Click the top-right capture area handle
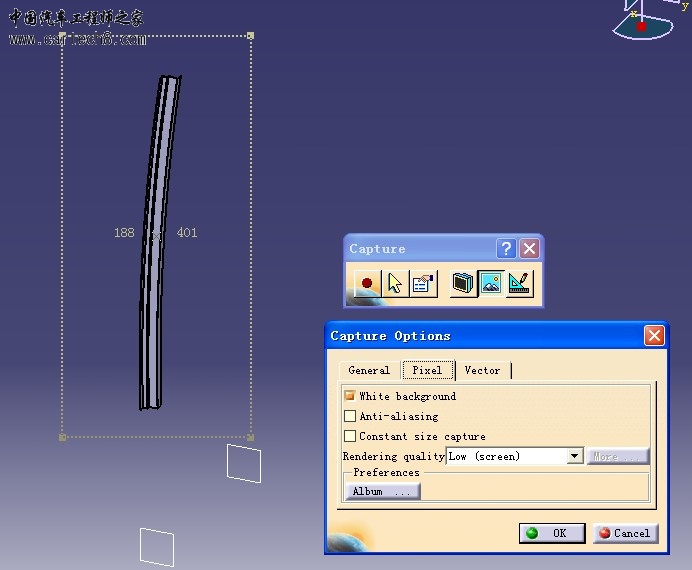 pos(250,35)
